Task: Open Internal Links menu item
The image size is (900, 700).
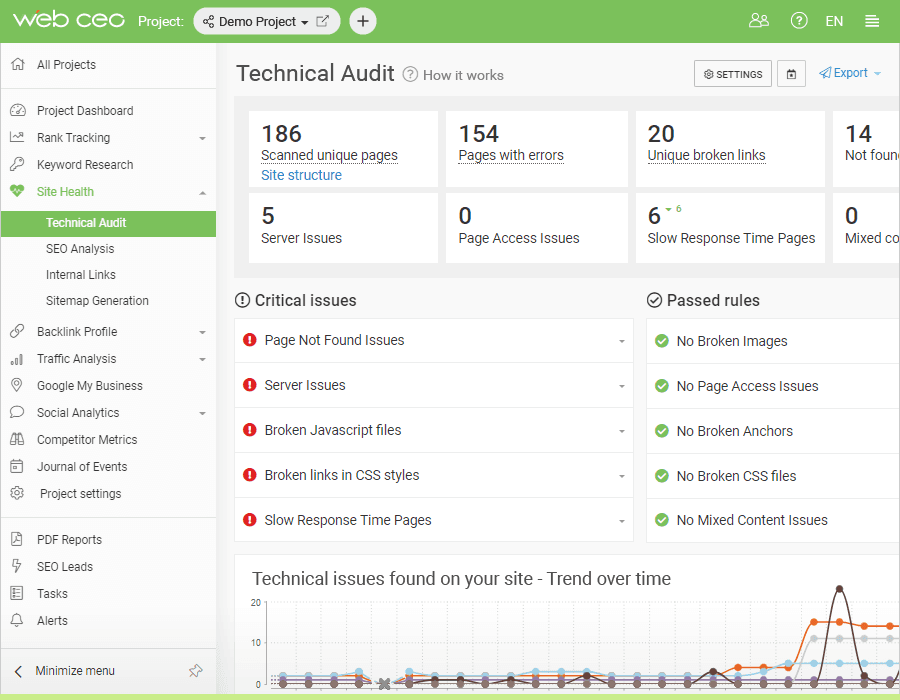Action: (80, 275)
